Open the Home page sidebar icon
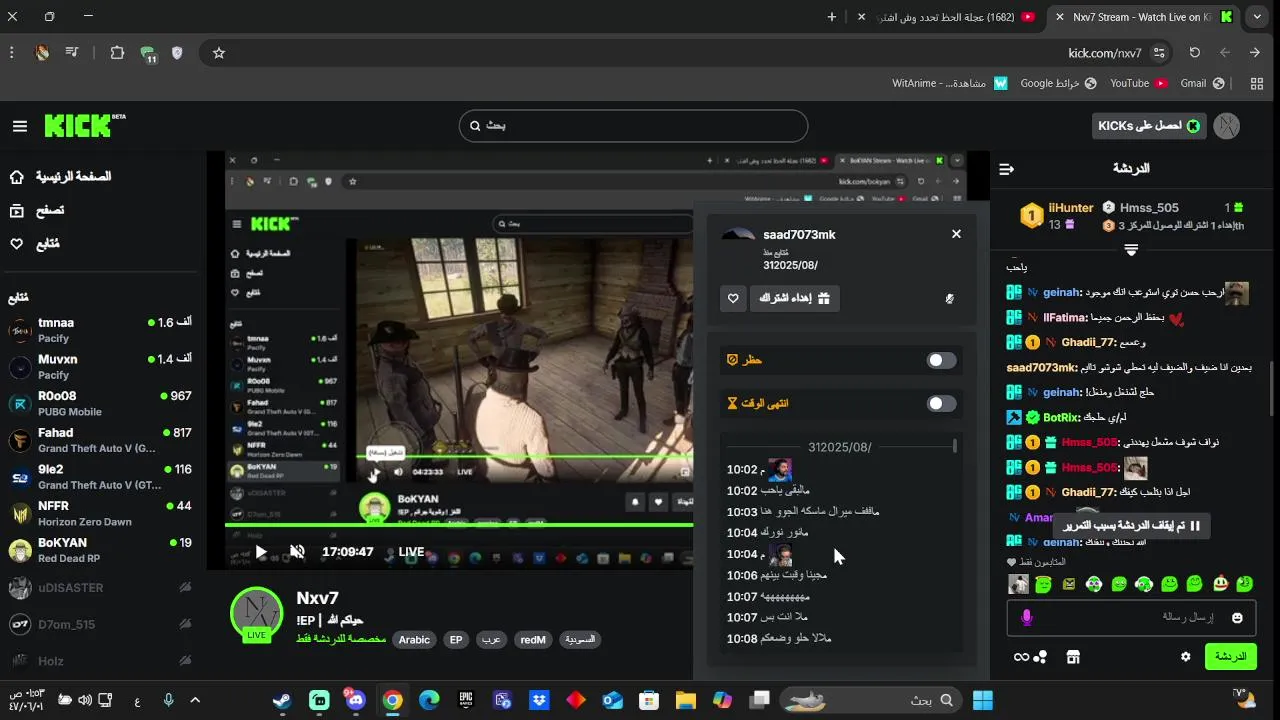Viewport: 1280px width, 720px height. click(17, 177)
